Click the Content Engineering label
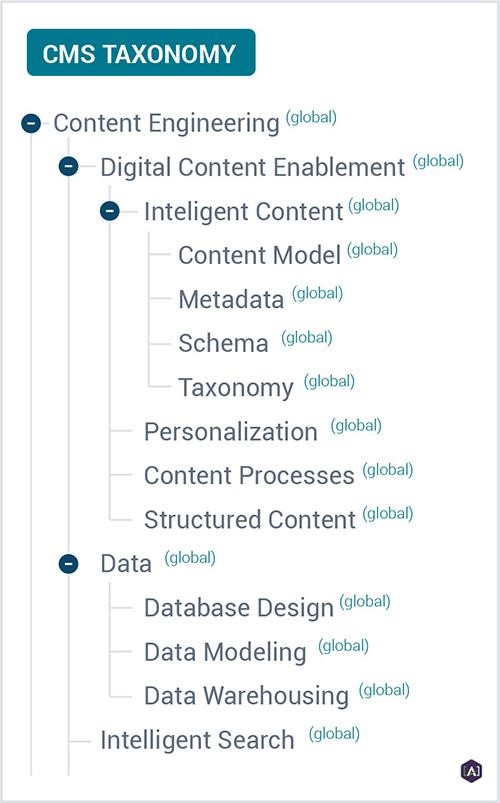The width and height of the screenshot is (500, 803). click(x=166, y=123)
